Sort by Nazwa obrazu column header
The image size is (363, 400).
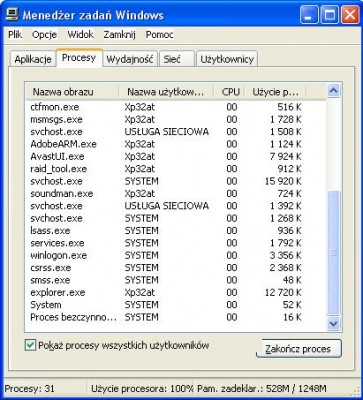72,92
